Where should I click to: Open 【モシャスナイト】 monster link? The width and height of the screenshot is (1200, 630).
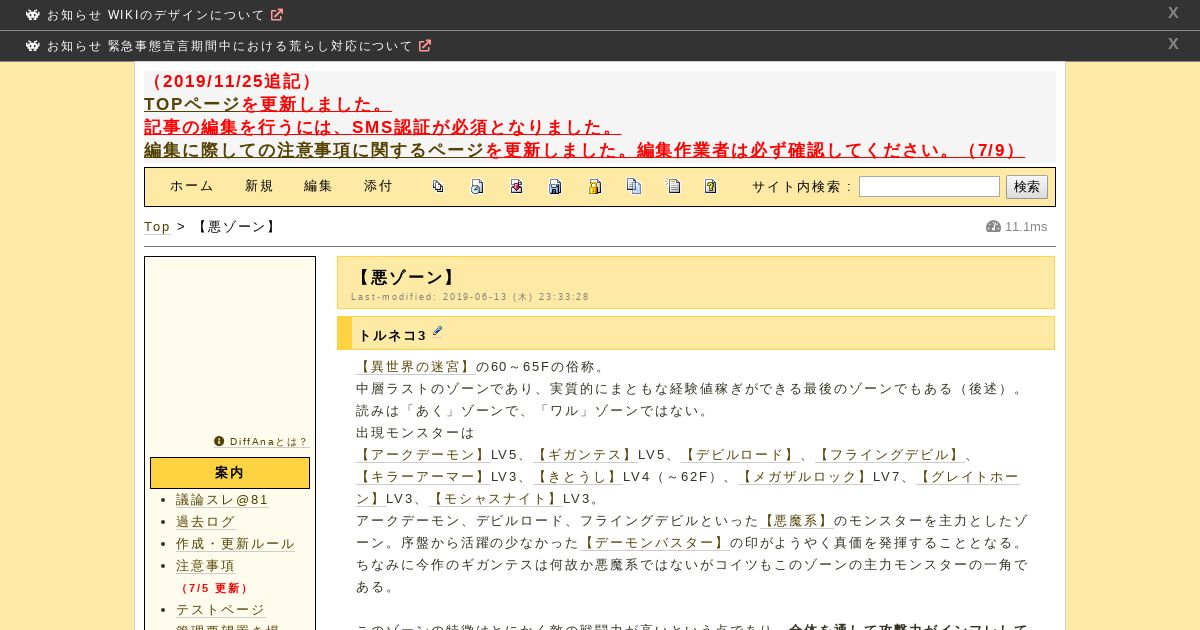(496, 499)
